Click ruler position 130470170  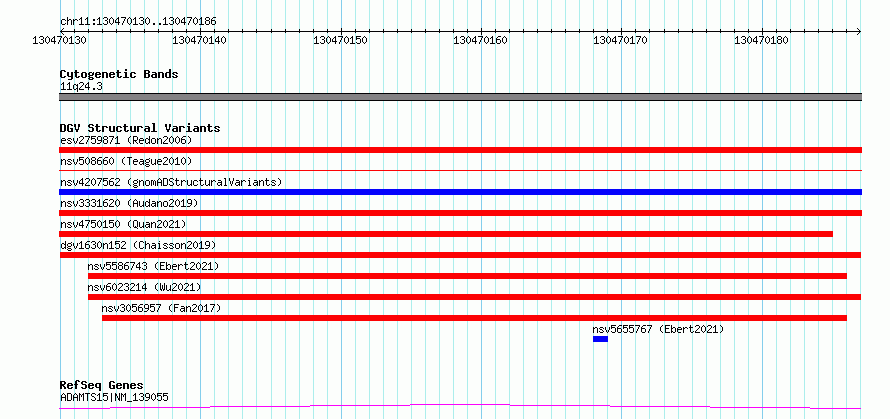(620, 40)
